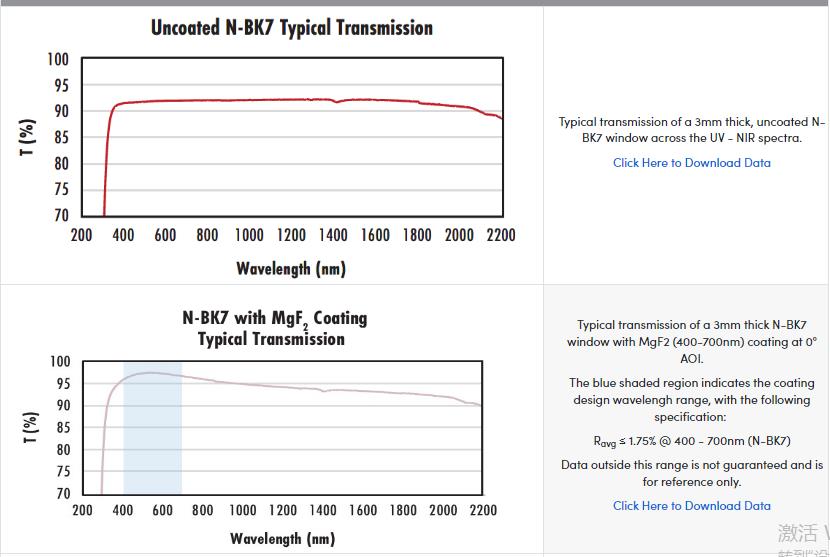Open the download data link for MgF2 coating

coord(691,506)
